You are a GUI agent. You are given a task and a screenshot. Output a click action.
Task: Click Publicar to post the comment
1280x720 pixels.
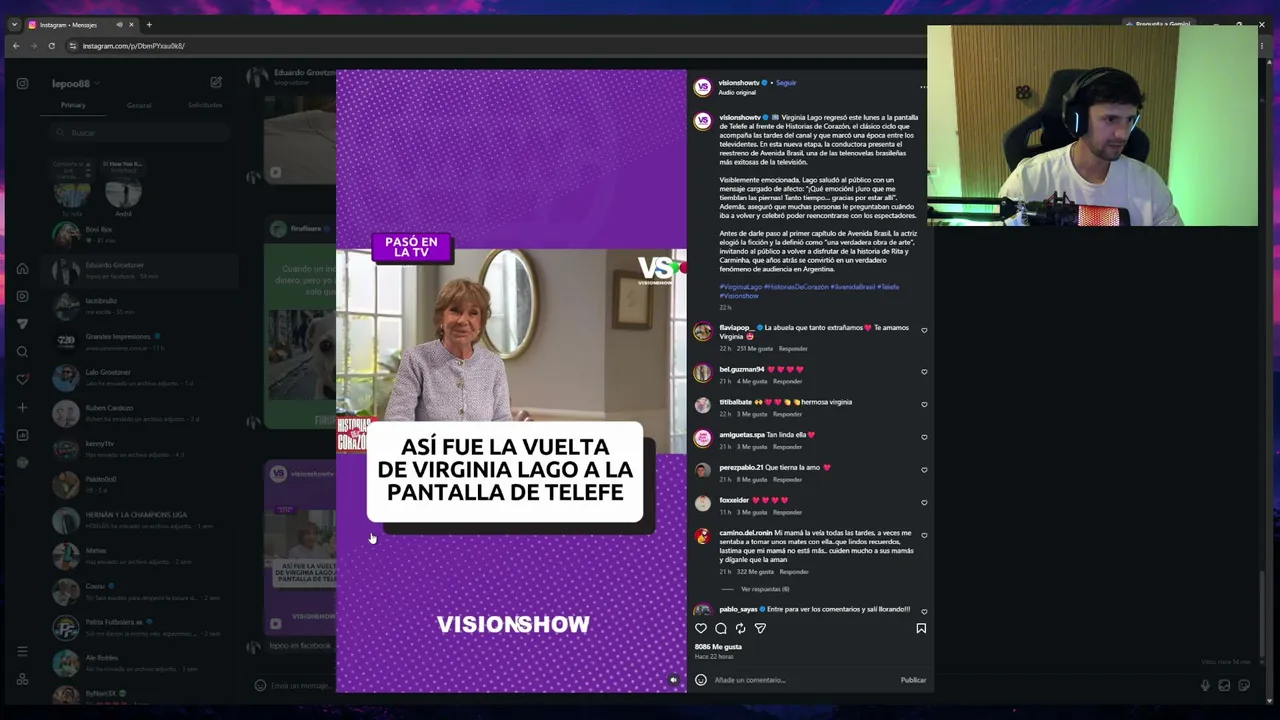click(x=913, y=680)
